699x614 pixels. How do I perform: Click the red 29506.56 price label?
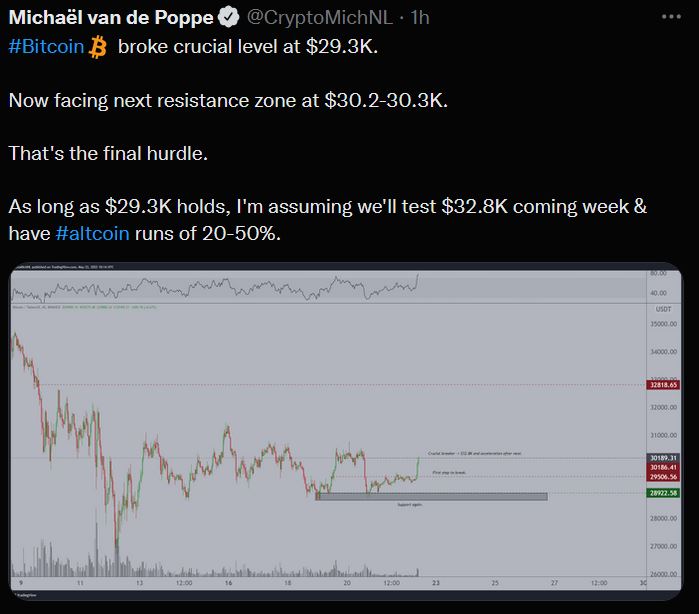660,477
